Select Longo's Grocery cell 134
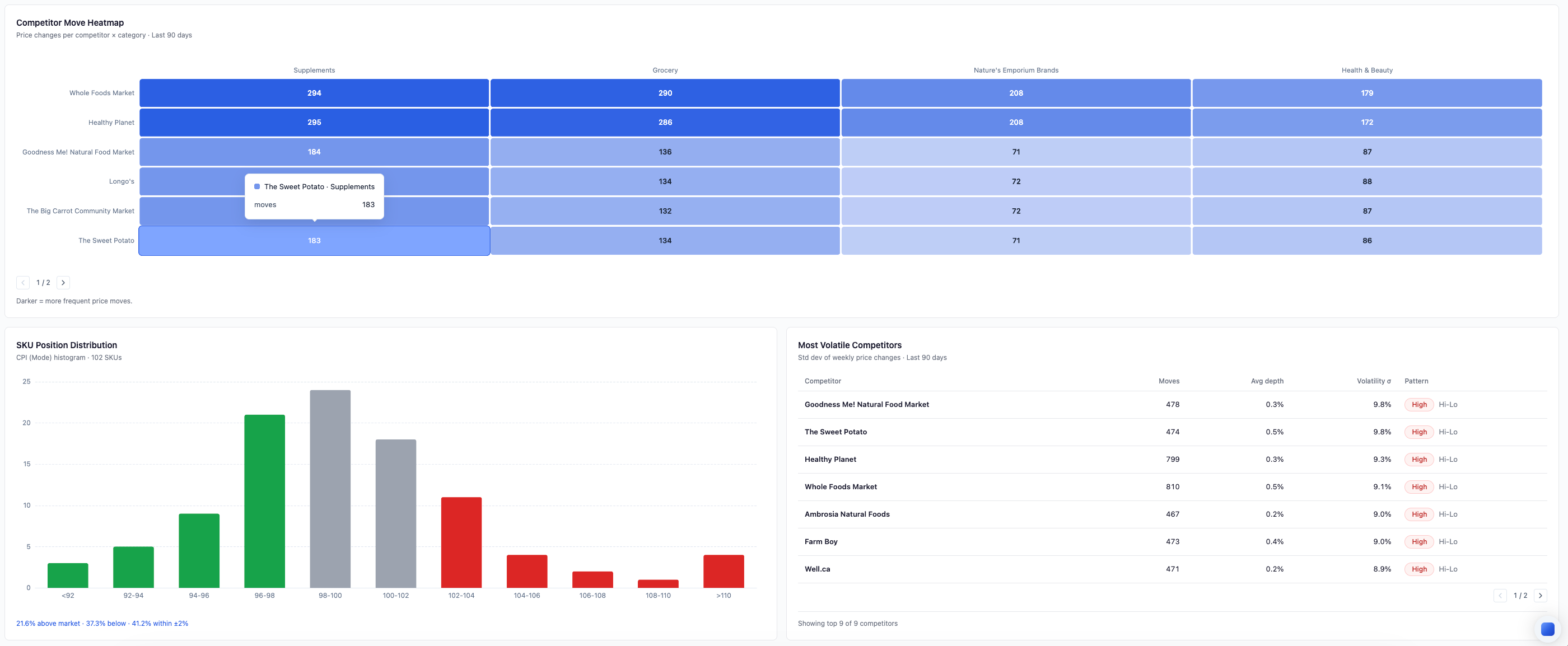1568x646 pixels. pos(665,181)
